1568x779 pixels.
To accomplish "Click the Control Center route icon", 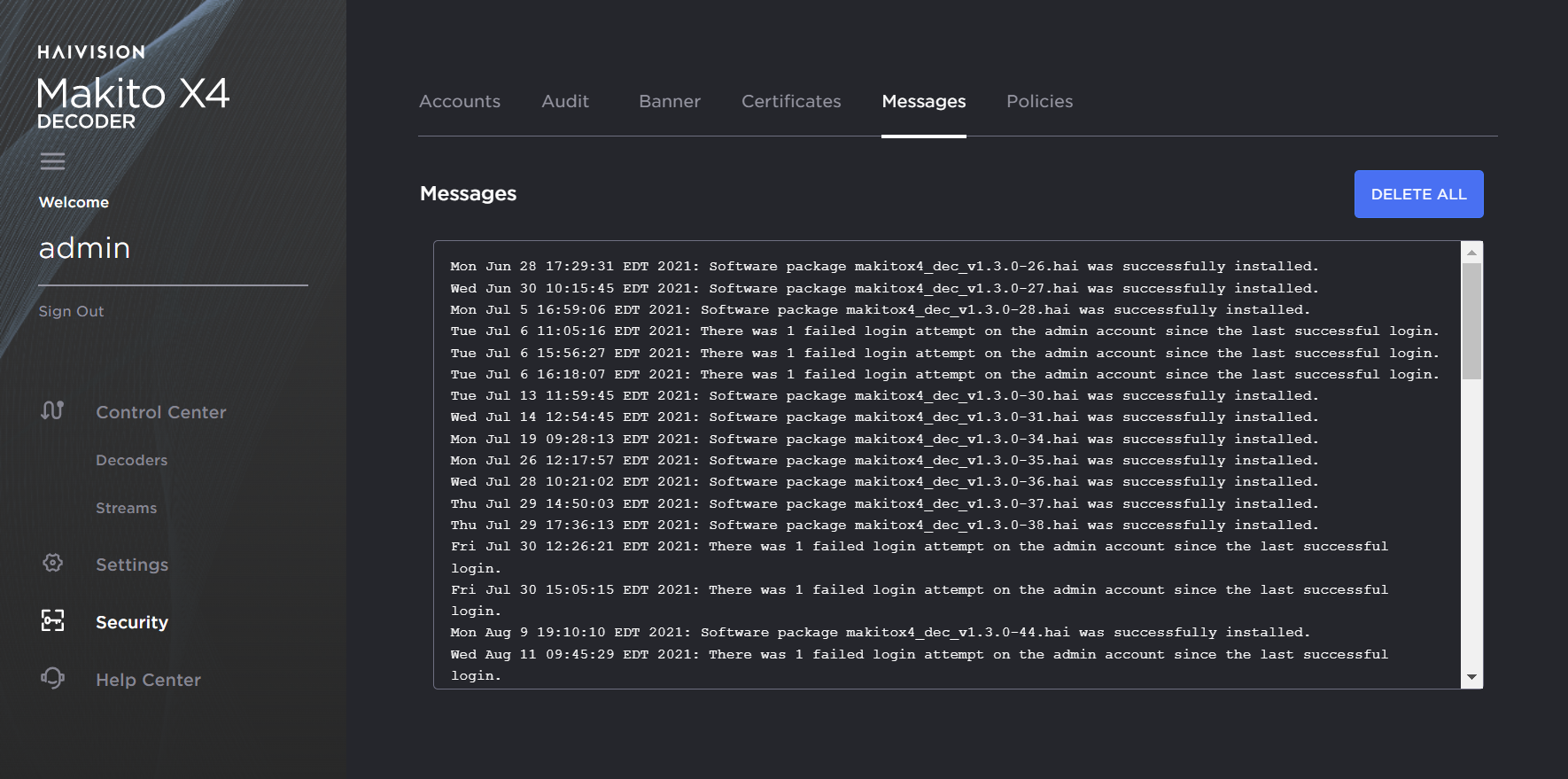I will click(52, 411).
